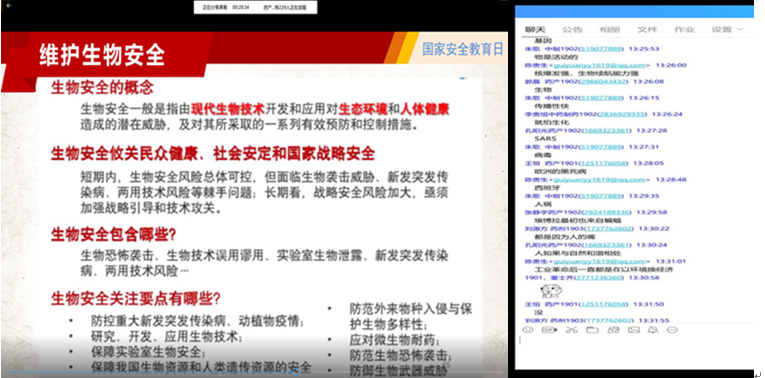Open the folder file-send icon
This screenshot has height=378, width=765.
pos(592,330)
